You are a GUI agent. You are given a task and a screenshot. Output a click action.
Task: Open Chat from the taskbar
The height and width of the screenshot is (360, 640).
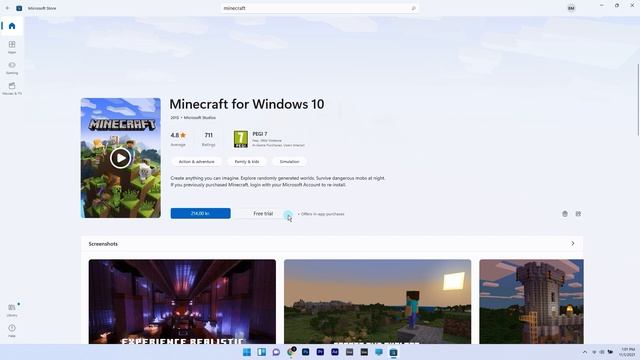pos(276,352)
